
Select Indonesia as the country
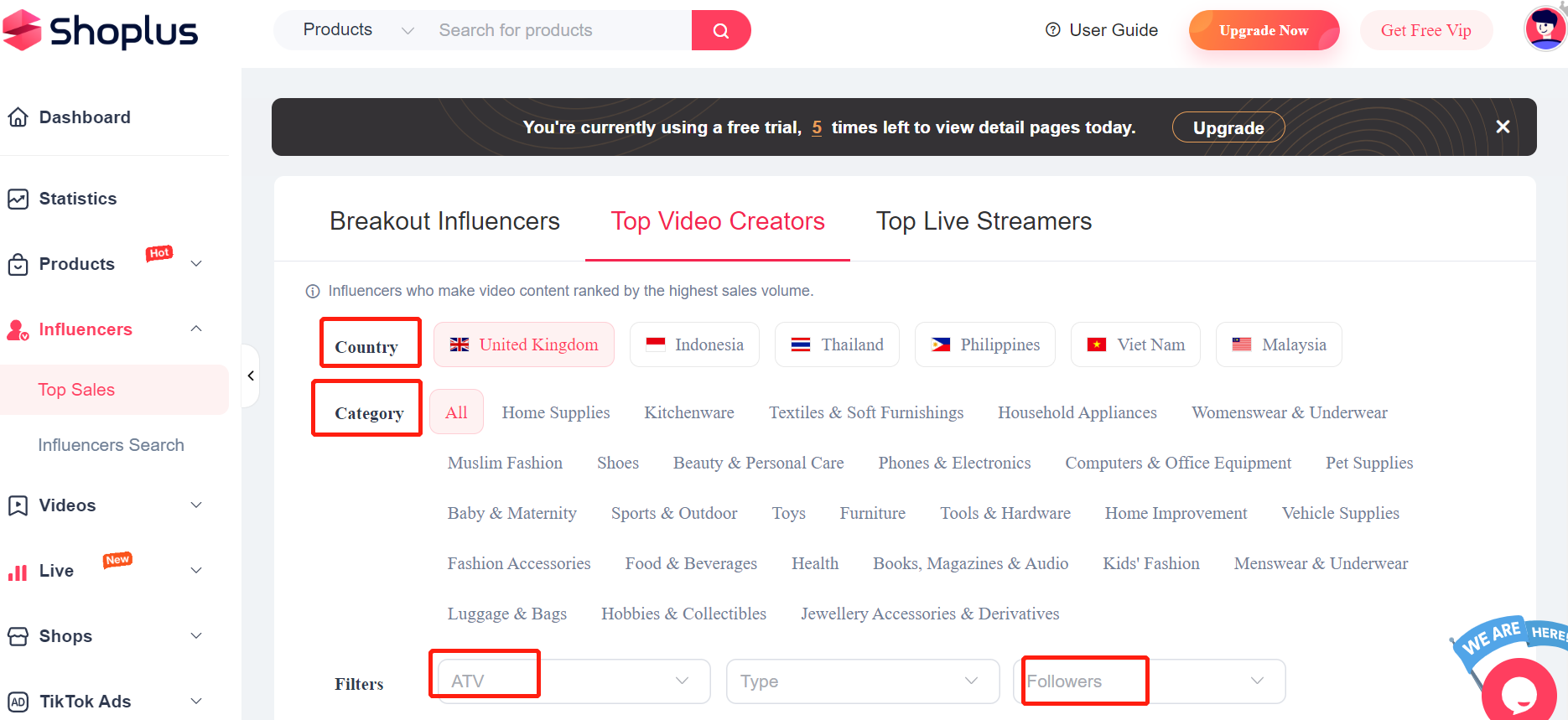[694, 344]
